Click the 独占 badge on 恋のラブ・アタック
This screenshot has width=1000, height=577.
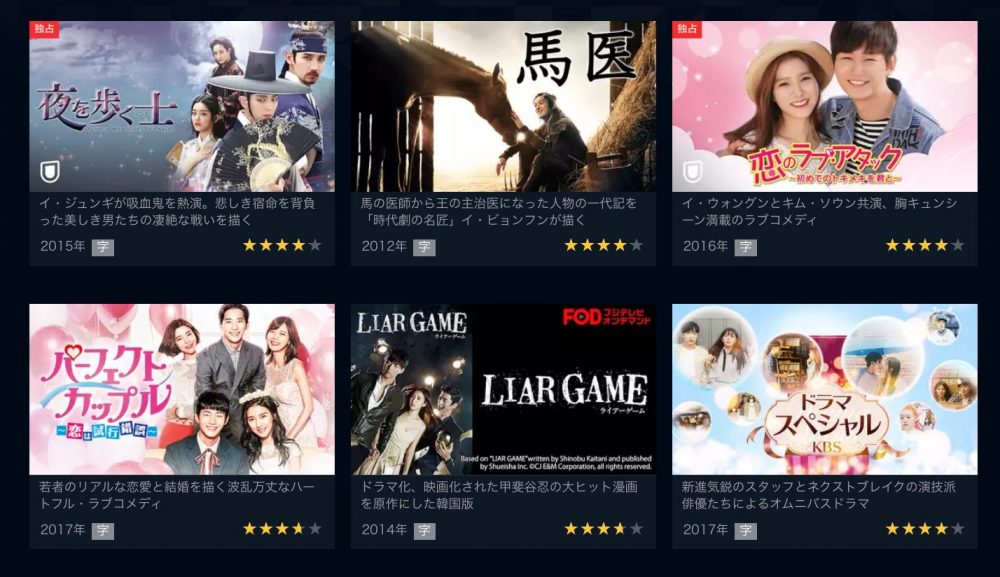[x=687, y=29]
